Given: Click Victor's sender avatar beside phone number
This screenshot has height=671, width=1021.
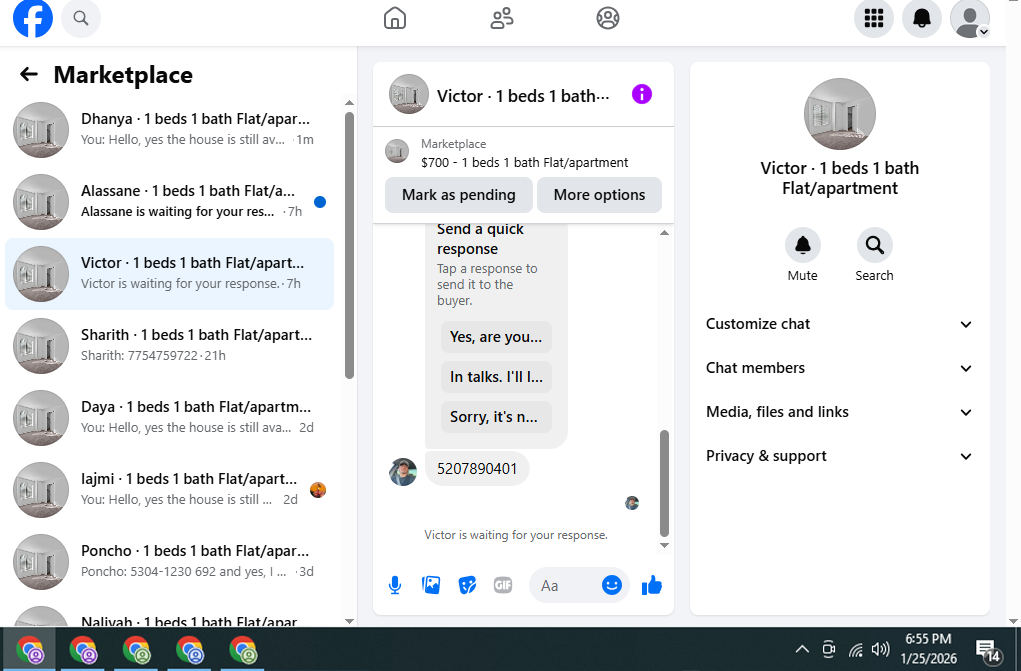Looking at the screenshot, I should coord(403,472).
